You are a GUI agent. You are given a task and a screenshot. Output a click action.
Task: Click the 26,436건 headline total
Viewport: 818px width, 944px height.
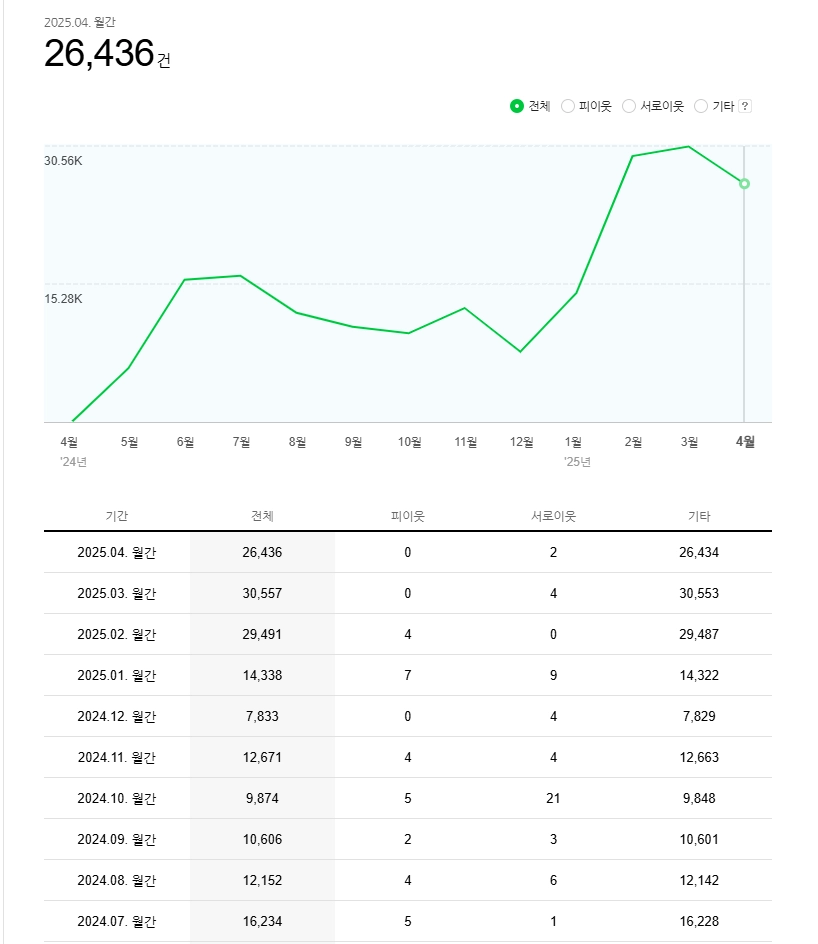click(x=107, y=53)
